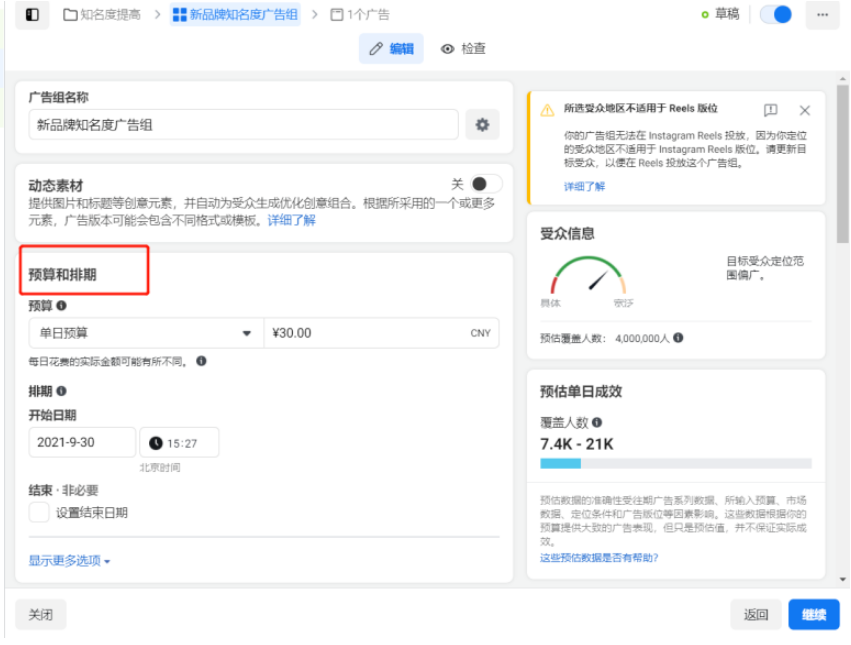Click the 继续 button
This screenshot has height=645, width=851.
tap(812, 614)
